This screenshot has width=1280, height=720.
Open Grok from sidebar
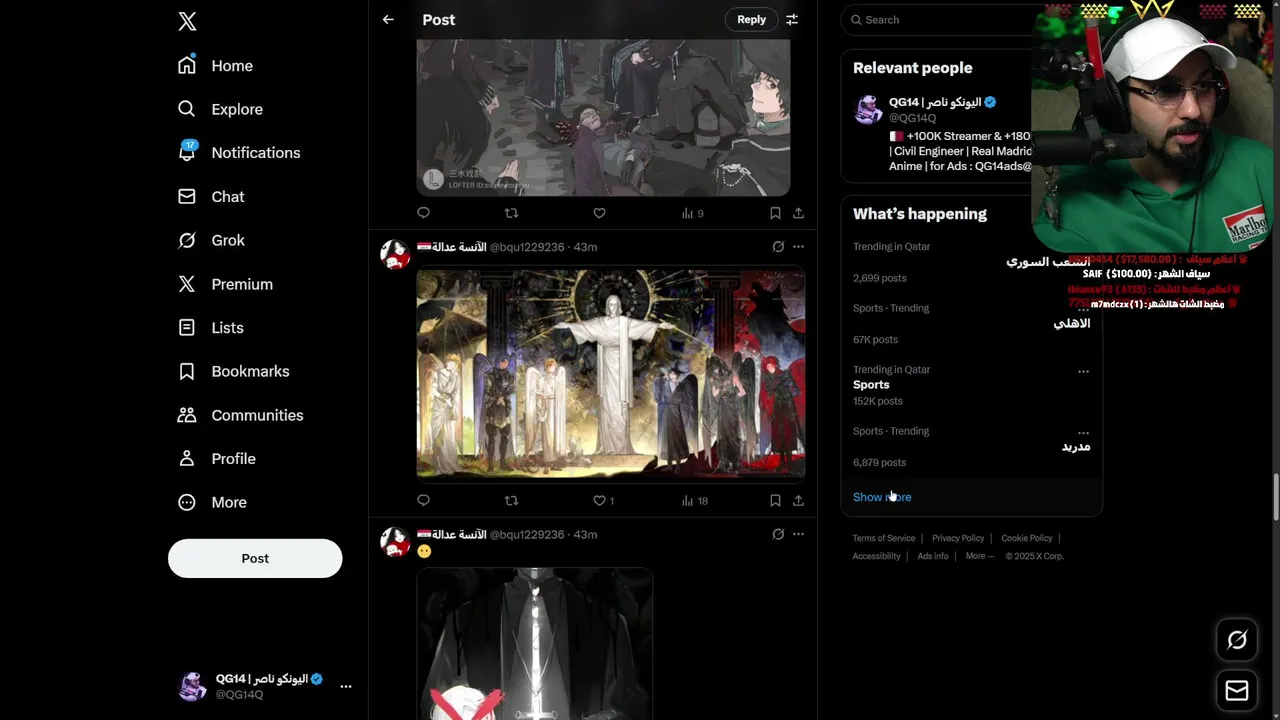pos(210,240)
